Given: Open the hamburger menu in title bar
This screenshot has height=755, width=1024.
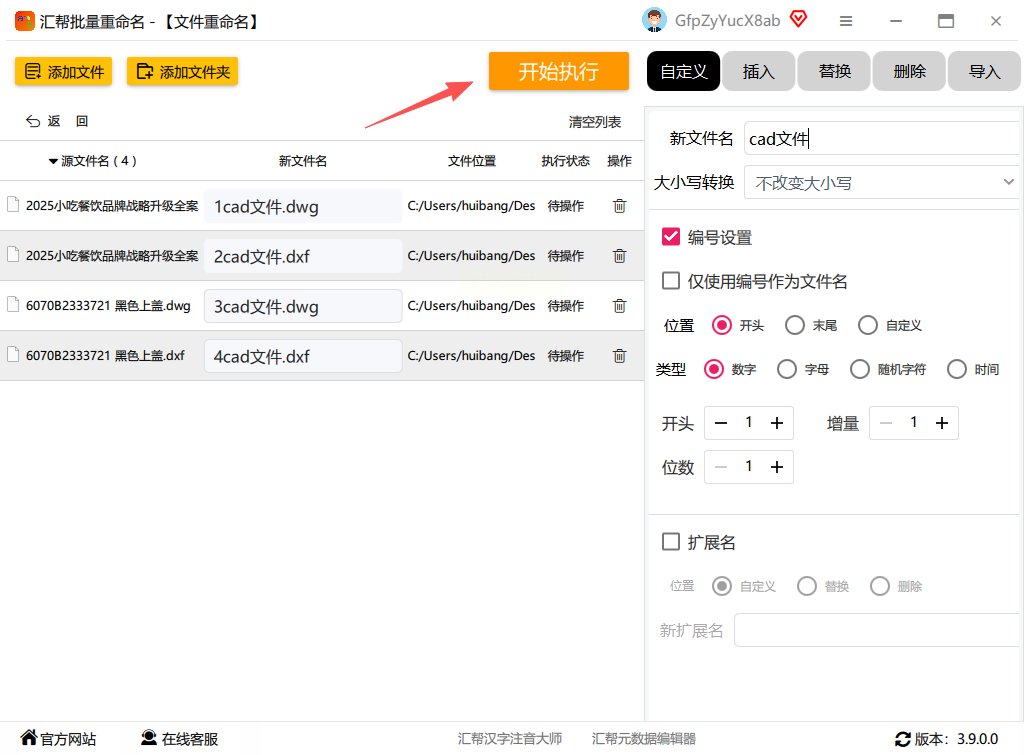Looking at the screenshot, I should click(846, 21).
